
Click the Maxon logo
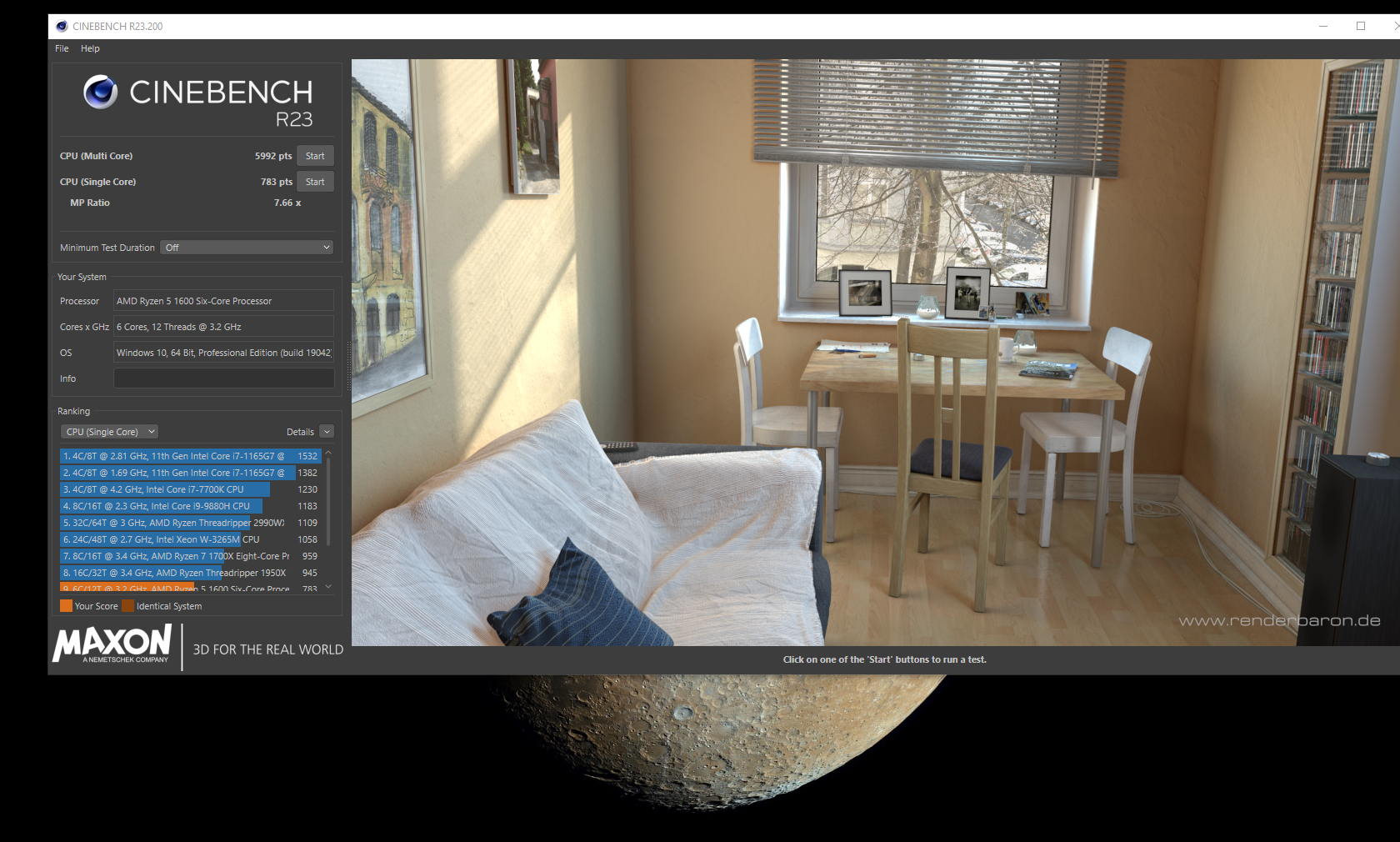[112, 644]
